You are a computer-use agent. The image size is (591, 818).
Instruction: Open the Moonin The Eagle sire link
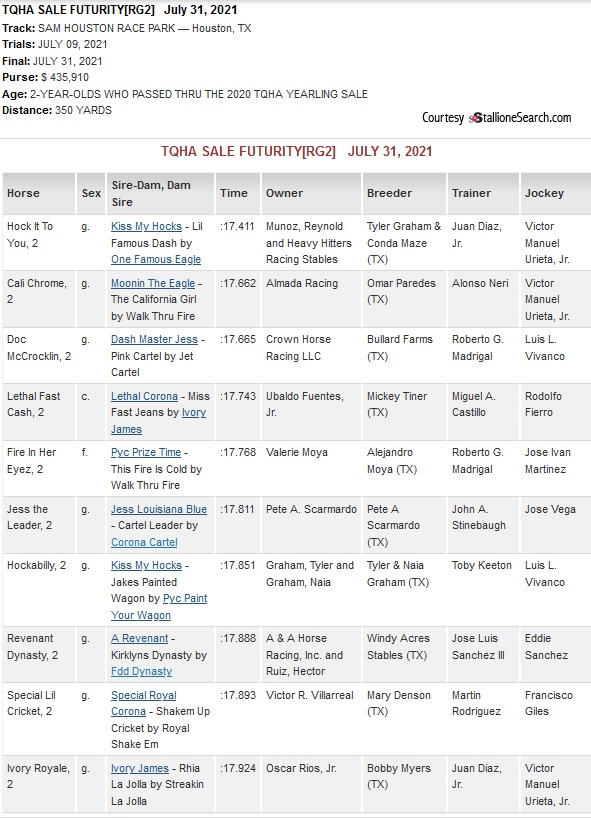[153, 283]
